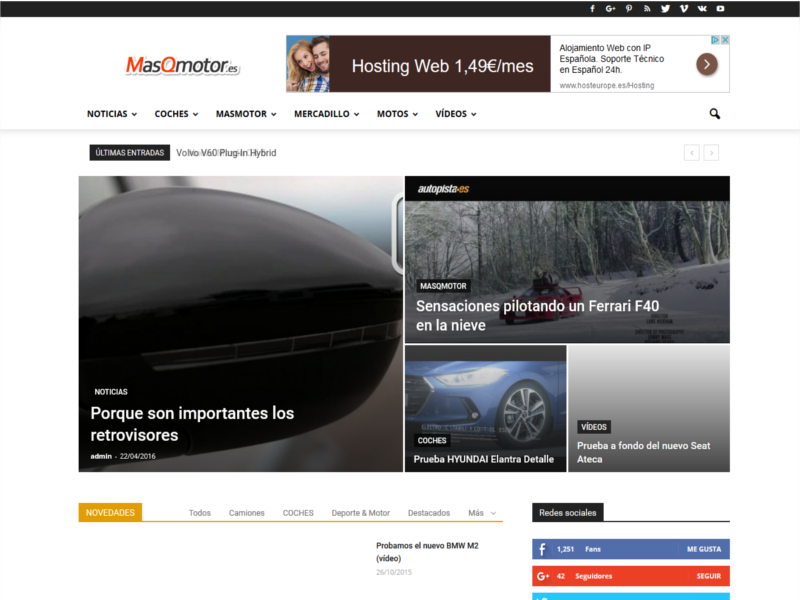Open the Twitter icon in top bar
800x600 pixels.
point(665,9)
